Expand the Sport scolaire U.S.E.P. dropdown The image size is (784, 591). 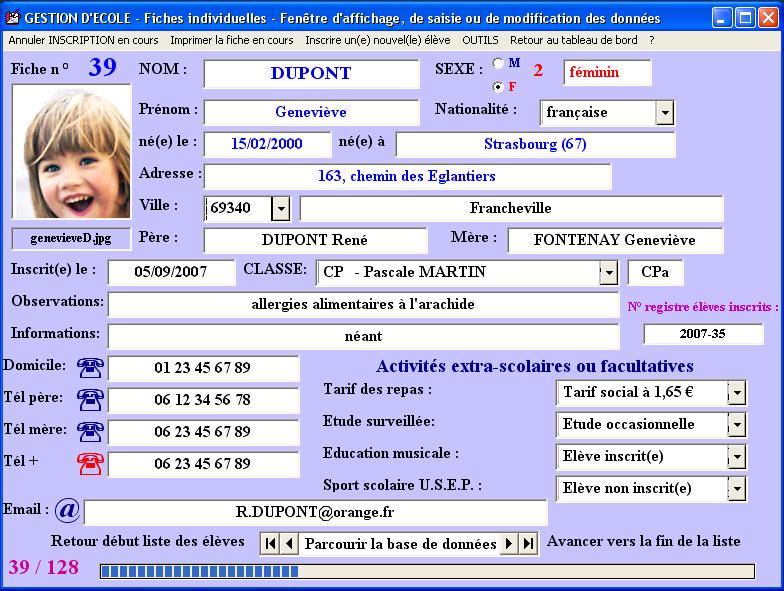coord(737,488)
